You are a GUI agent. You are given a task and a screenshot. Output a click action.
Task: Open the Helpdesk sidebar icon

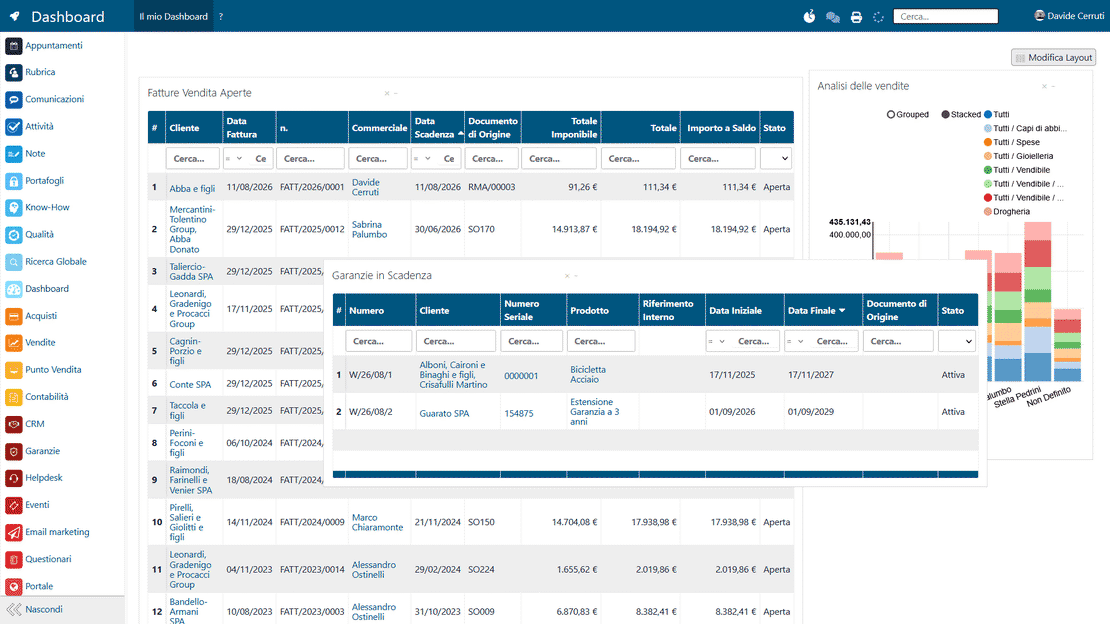(13, 478)
